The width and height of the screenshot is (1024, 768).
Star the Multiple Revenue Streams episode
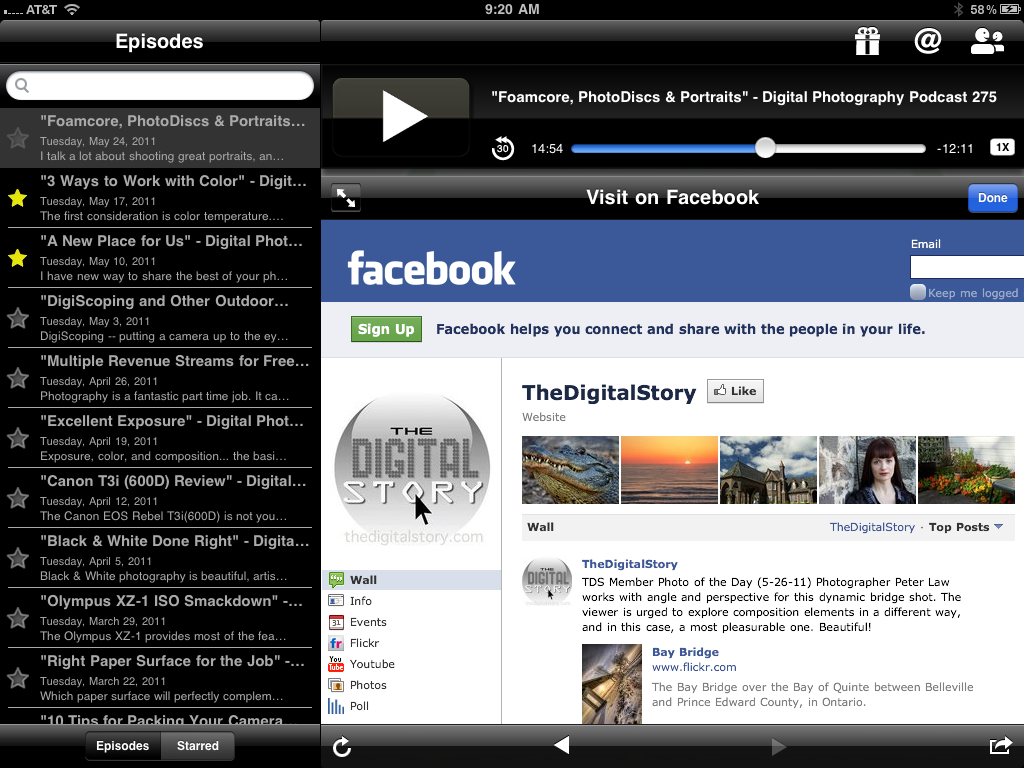click(x=18, y=378)
